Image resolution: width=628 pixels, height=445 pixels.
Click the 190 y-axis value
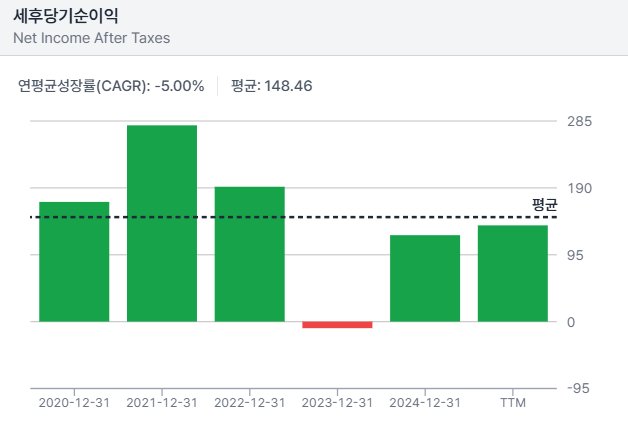coord(580,188)
